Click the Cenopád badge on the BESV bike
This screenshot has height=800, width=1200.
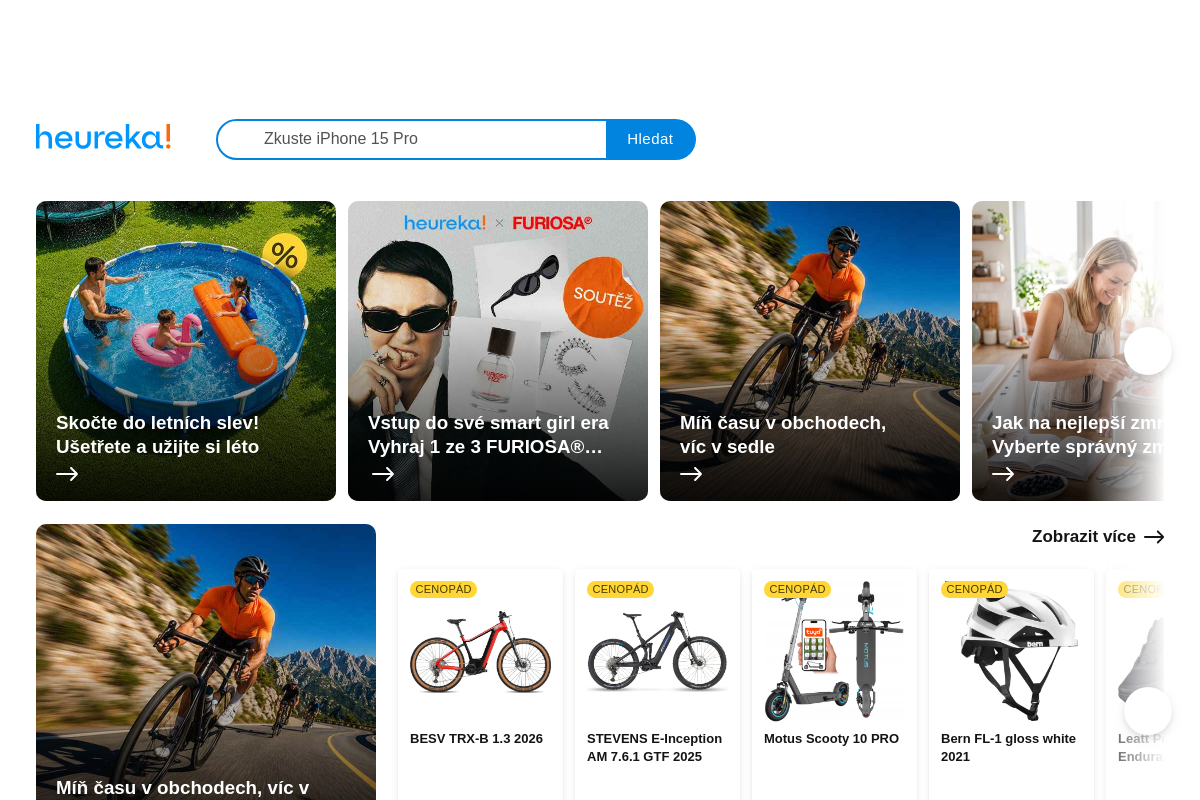[x=443, y=589]
